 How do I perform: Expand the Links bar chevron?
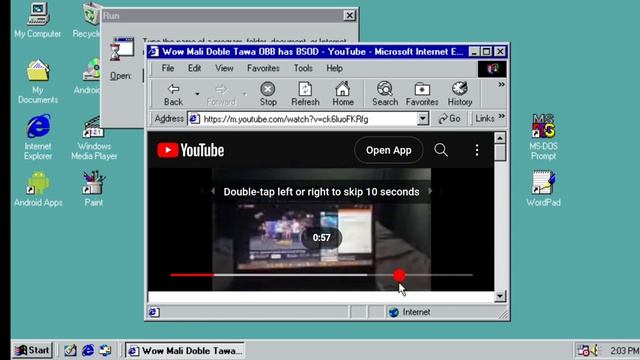click(502, 116)
